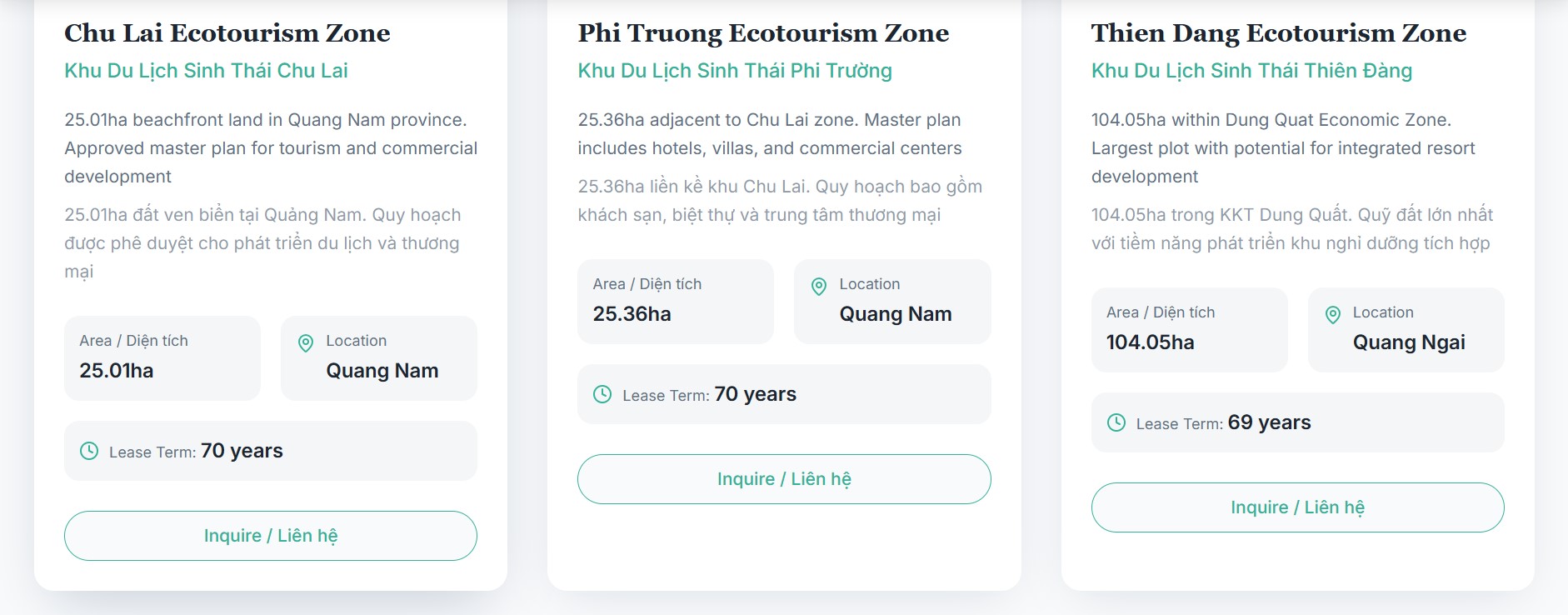
Task: Open the Chu Lai Ecotourism Zone heading
Action: click(x=227, y=33)
